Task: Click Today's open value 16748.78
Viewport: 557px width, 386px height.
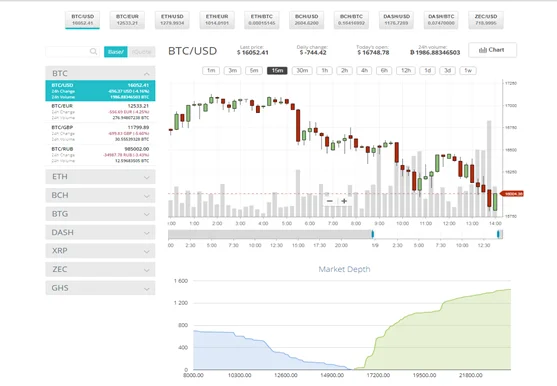Action: click(x=373, y=53)
